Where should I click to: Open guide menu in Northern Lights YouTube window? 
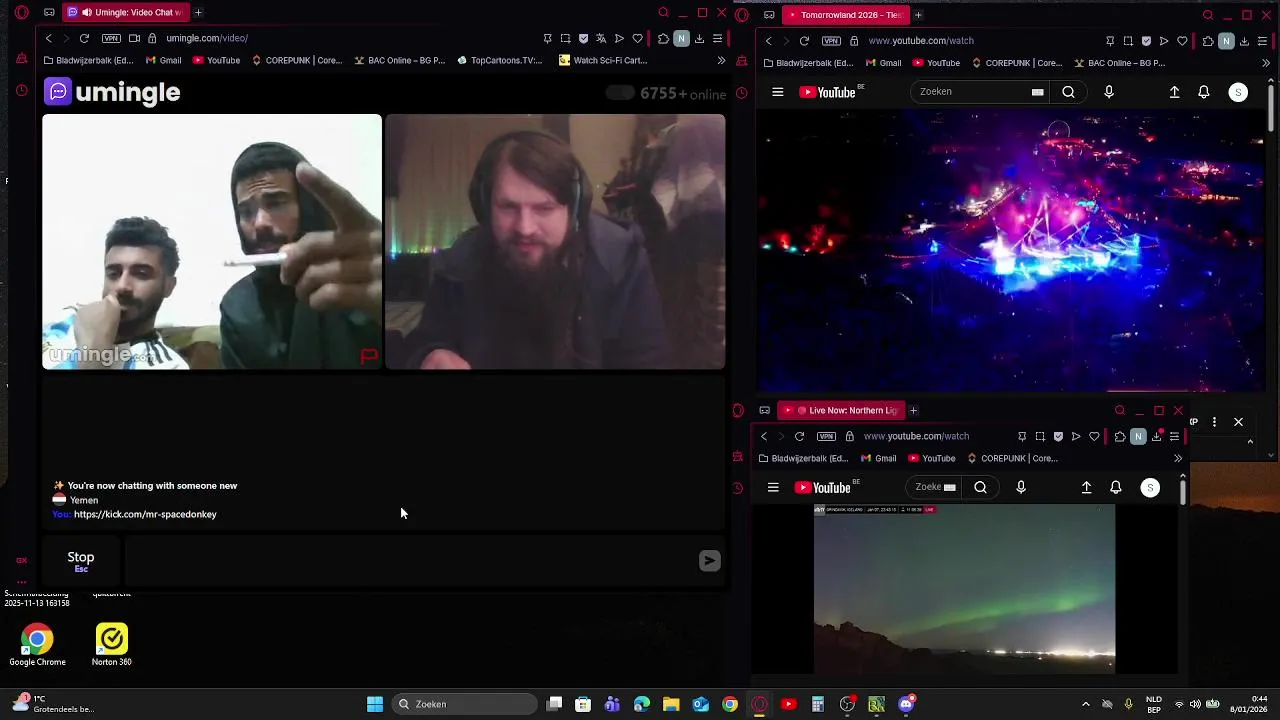click(x=773, y=487)
